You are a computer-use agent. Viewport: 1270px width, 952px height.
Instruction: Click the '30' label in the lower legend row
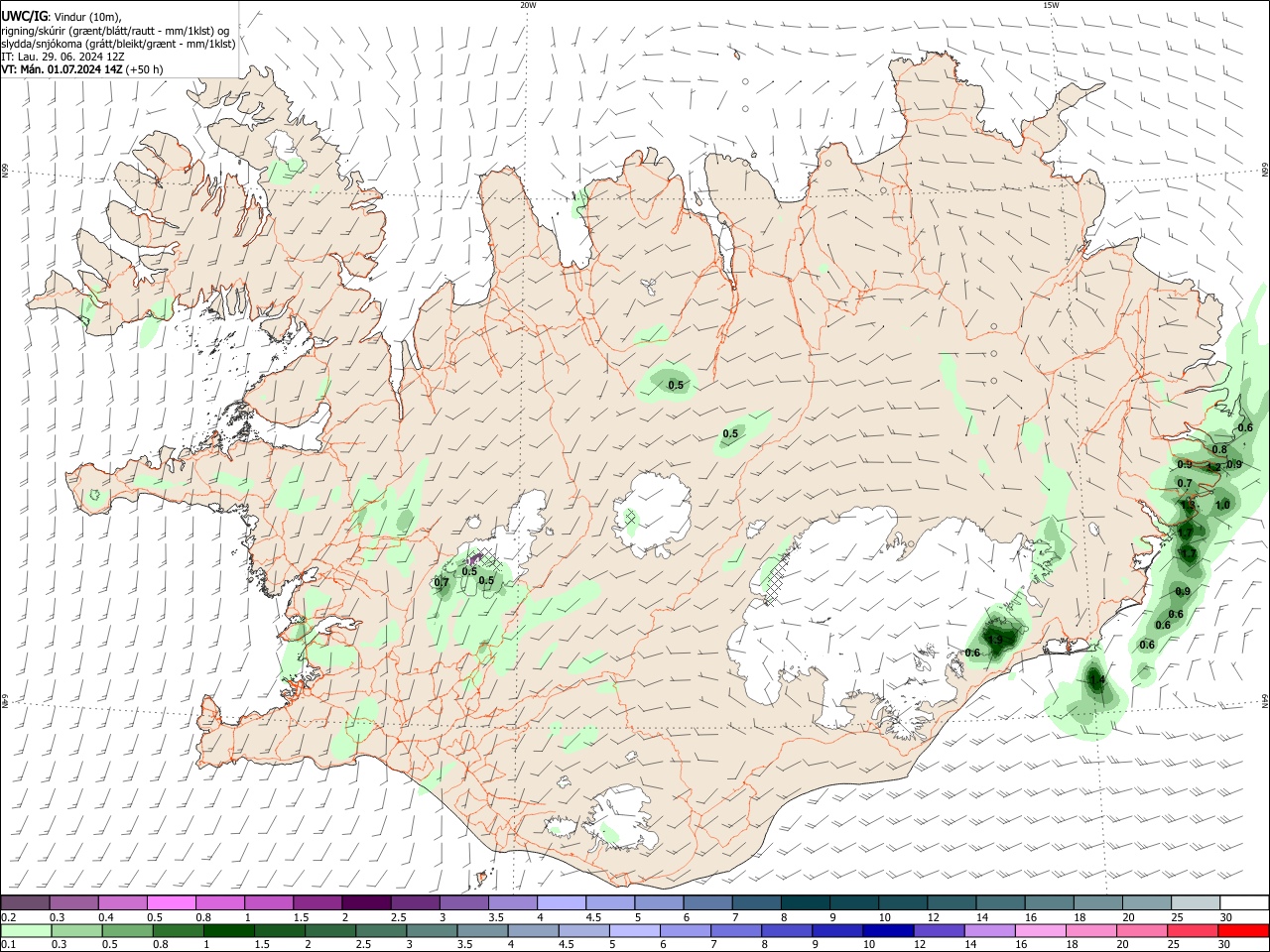[1223, 945]
